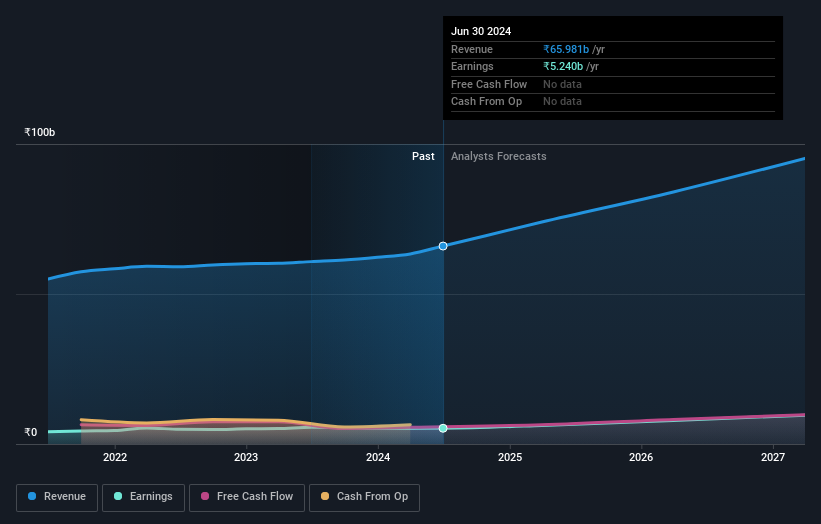Select the Earnings data point at Jun 2024
Viewport: 821px width, 524px height.
pyautogui.click(x=443, y=428)
